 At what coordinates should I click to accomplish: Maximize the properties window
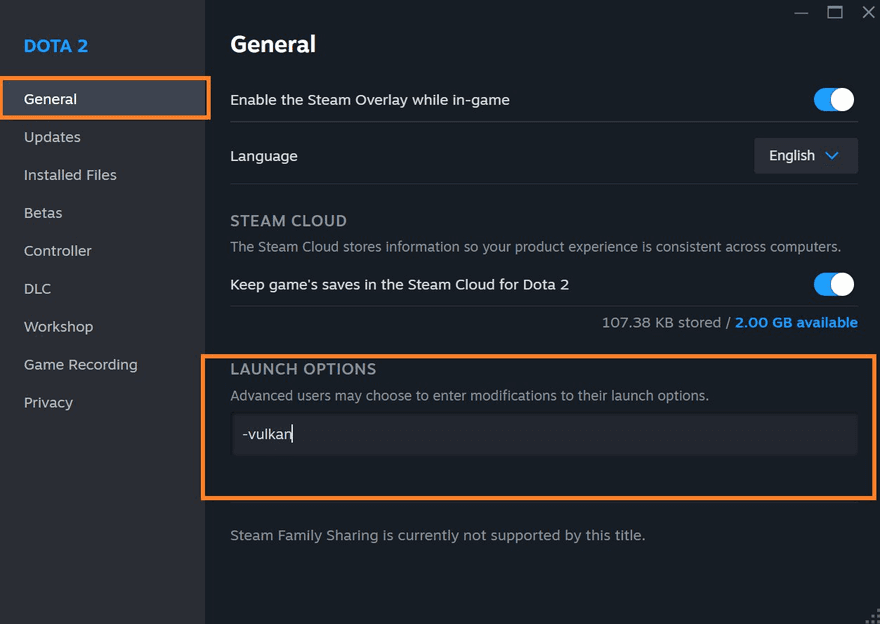point(835,12)
